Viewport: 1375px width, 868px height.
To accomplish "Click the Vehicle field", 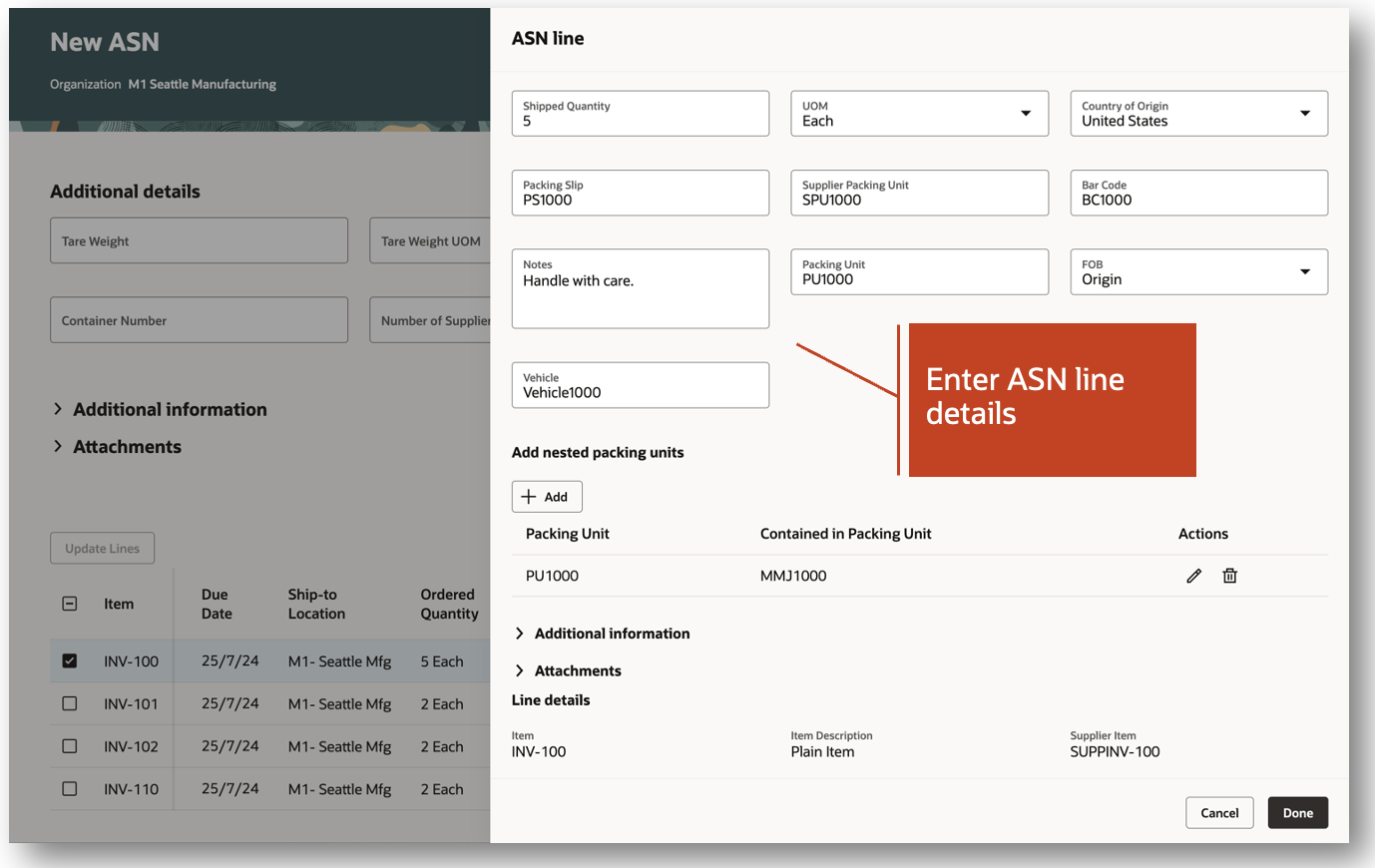I will tap(641, 385).
